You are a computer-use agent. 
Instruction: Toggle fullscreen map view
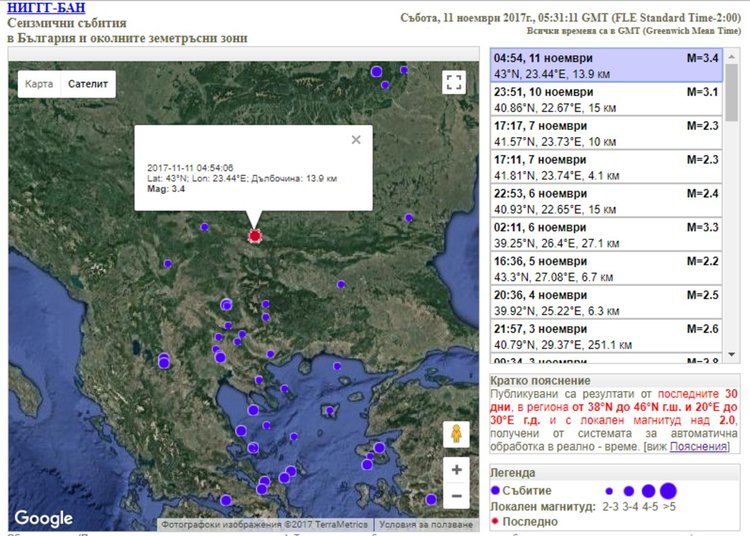click(x=454, y=83)
